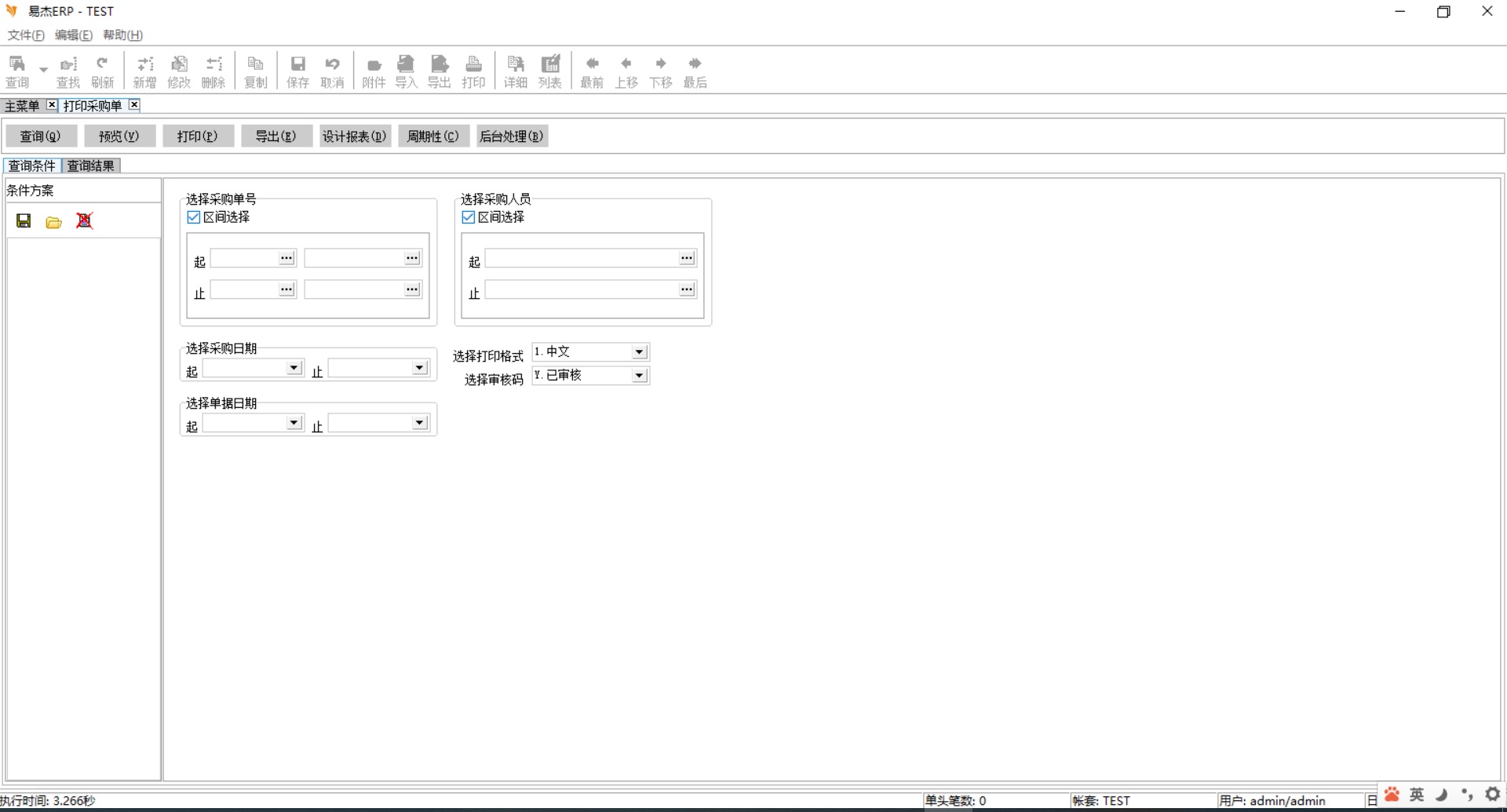Image resolution: width=1507 pixels, height=812 pixels.
Task: Click the 导出 export toolbar icon
Action: tap(440, 71)
